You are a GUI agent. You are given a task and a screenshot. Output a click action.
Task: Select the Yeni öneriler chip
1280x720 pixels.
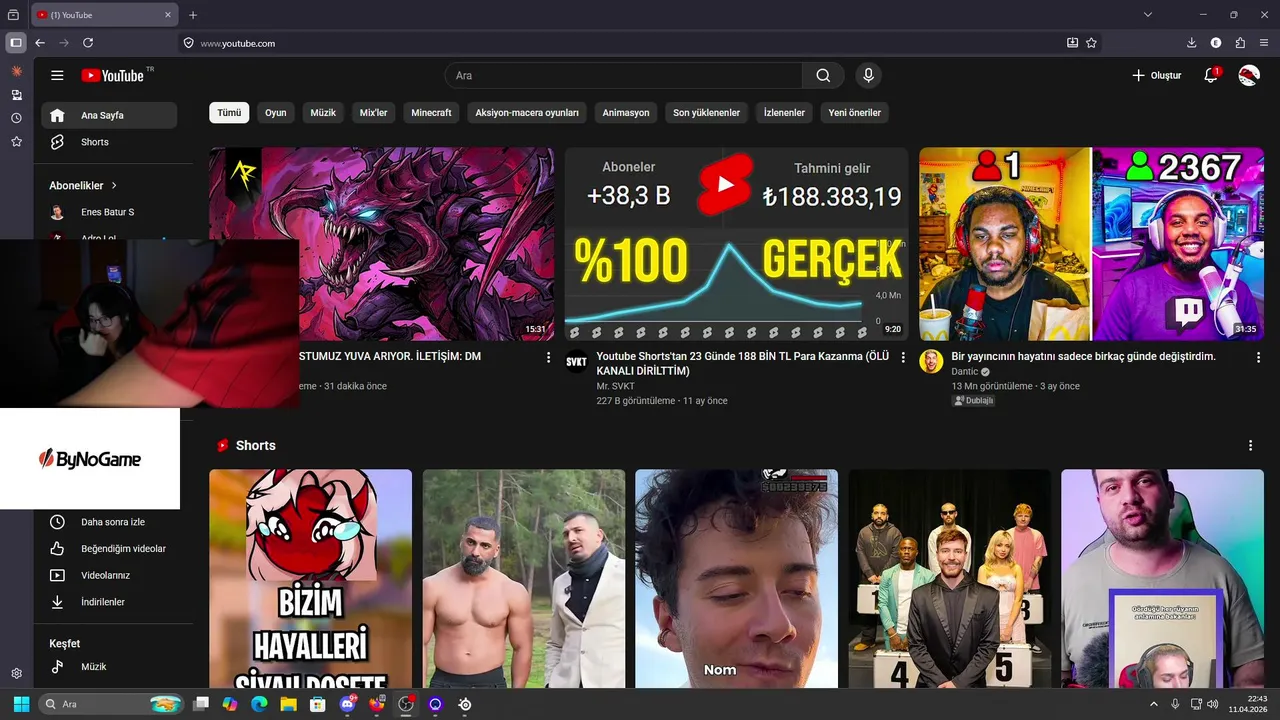click(x=855, y=113)
